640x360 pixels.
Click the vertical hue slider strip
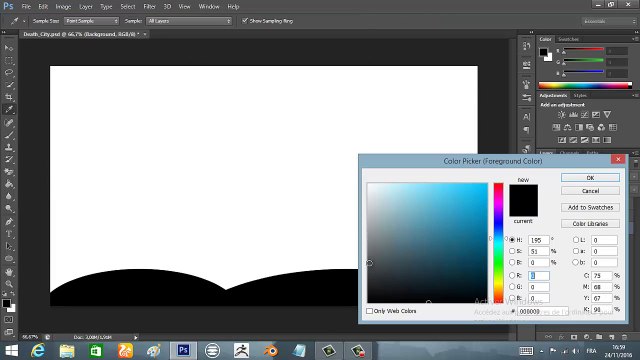498,243
